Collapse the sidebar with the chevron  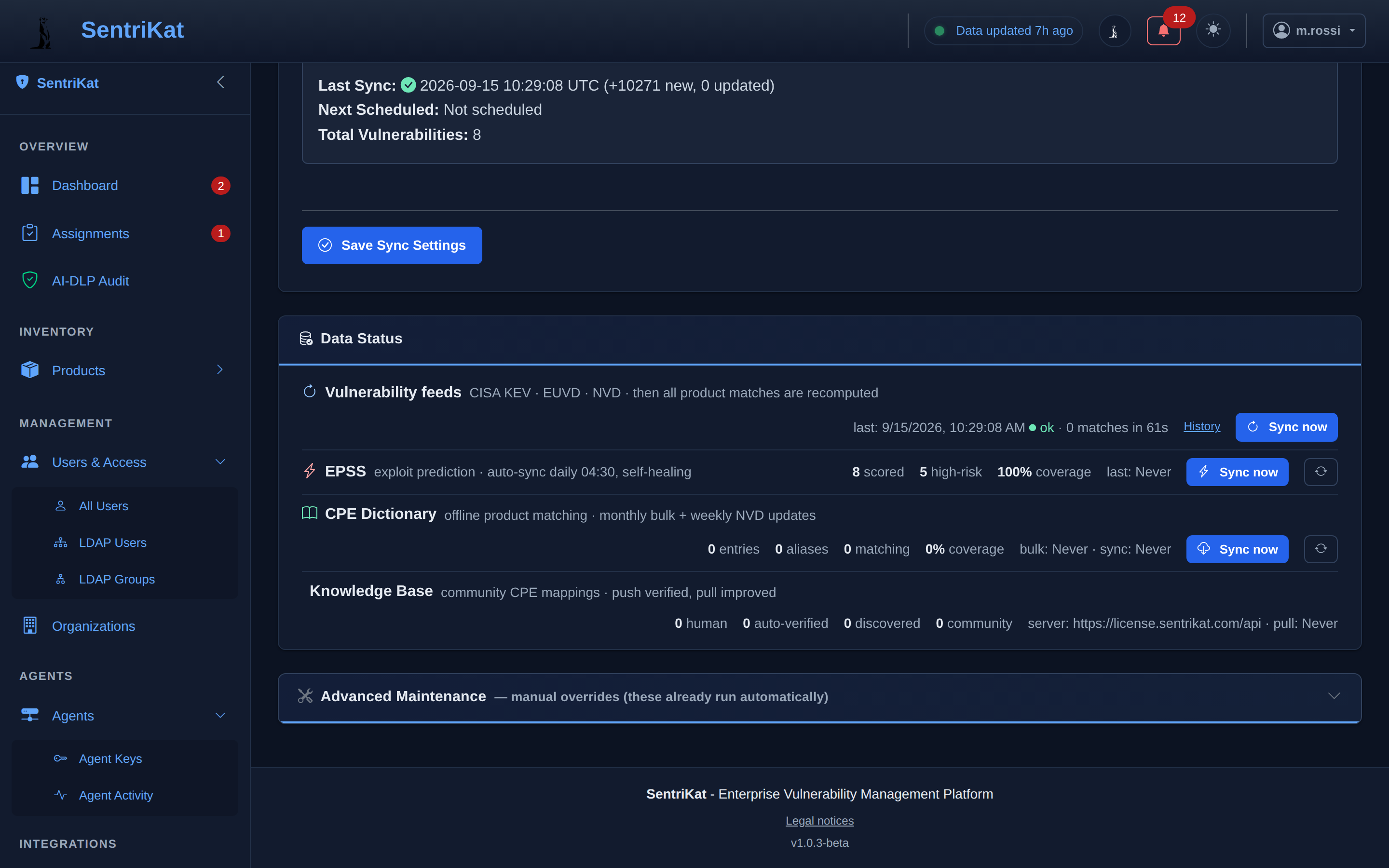(220, 82)
